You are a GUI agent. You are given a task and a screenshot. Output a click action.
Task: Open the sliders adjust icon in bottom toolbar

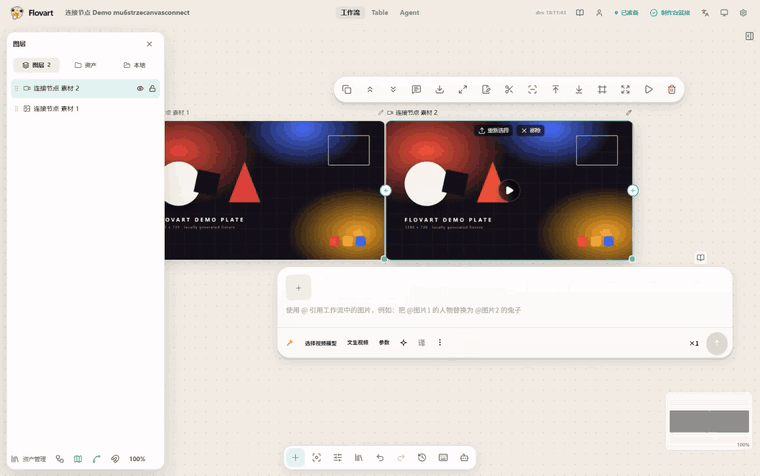coord(338,458)
